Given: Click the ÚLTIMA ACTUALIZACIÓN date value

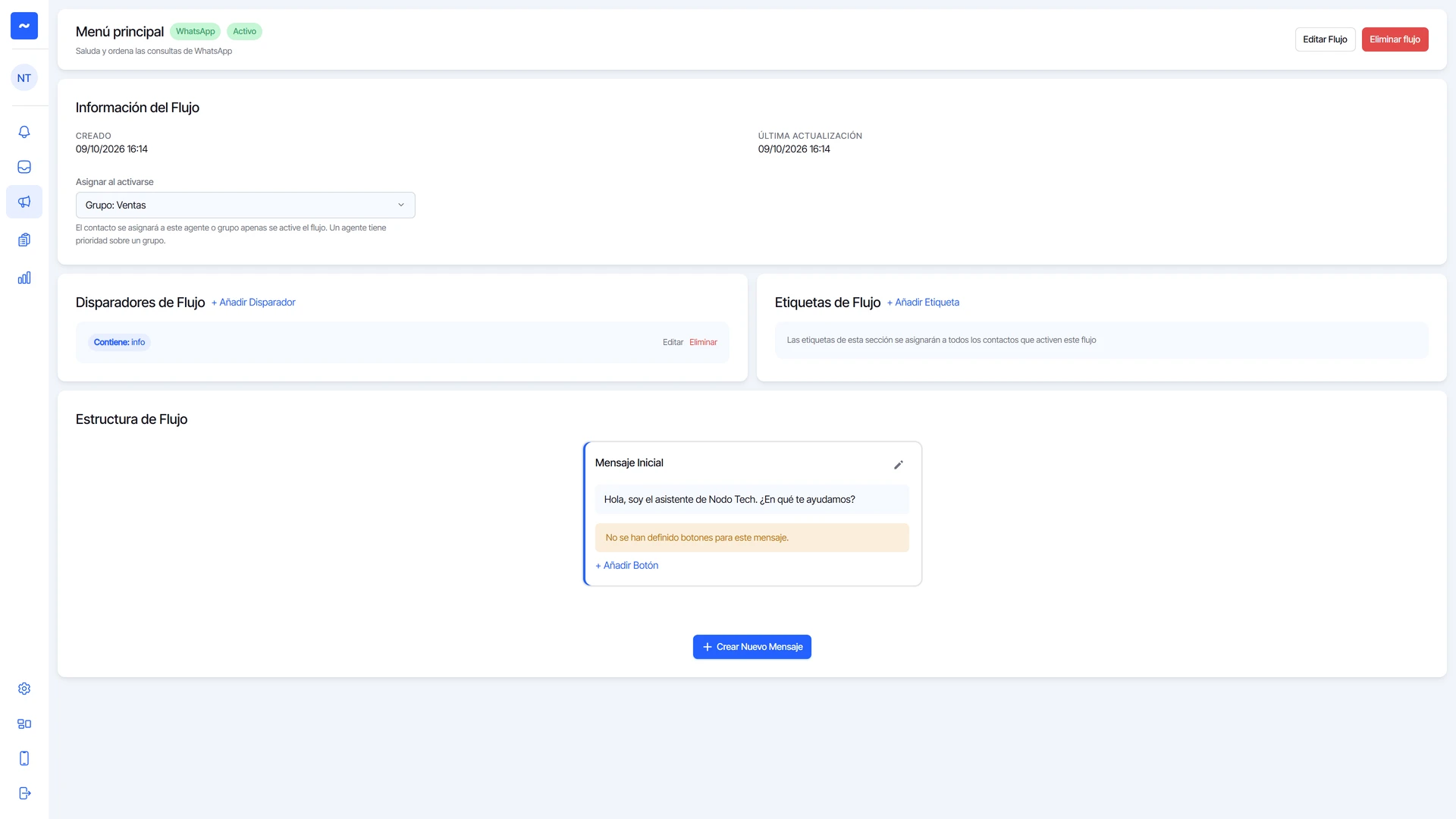Looking at the screenshot, I should pyautogui.click(x=794, y=149).
